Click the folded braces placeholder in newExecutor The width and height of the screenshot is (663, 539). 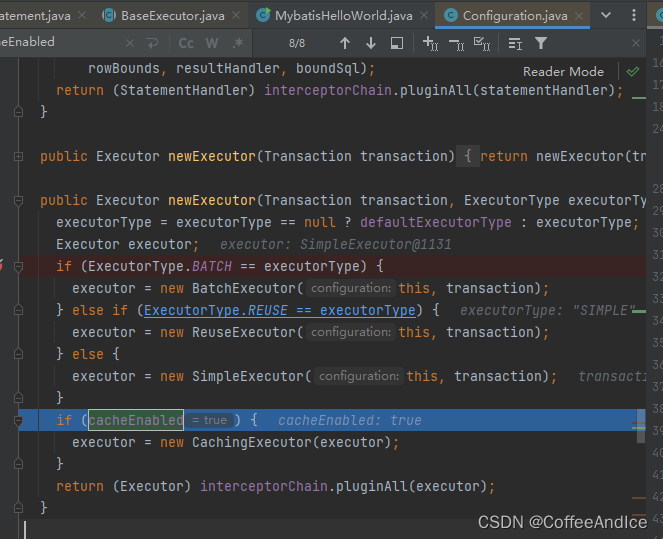468,156
